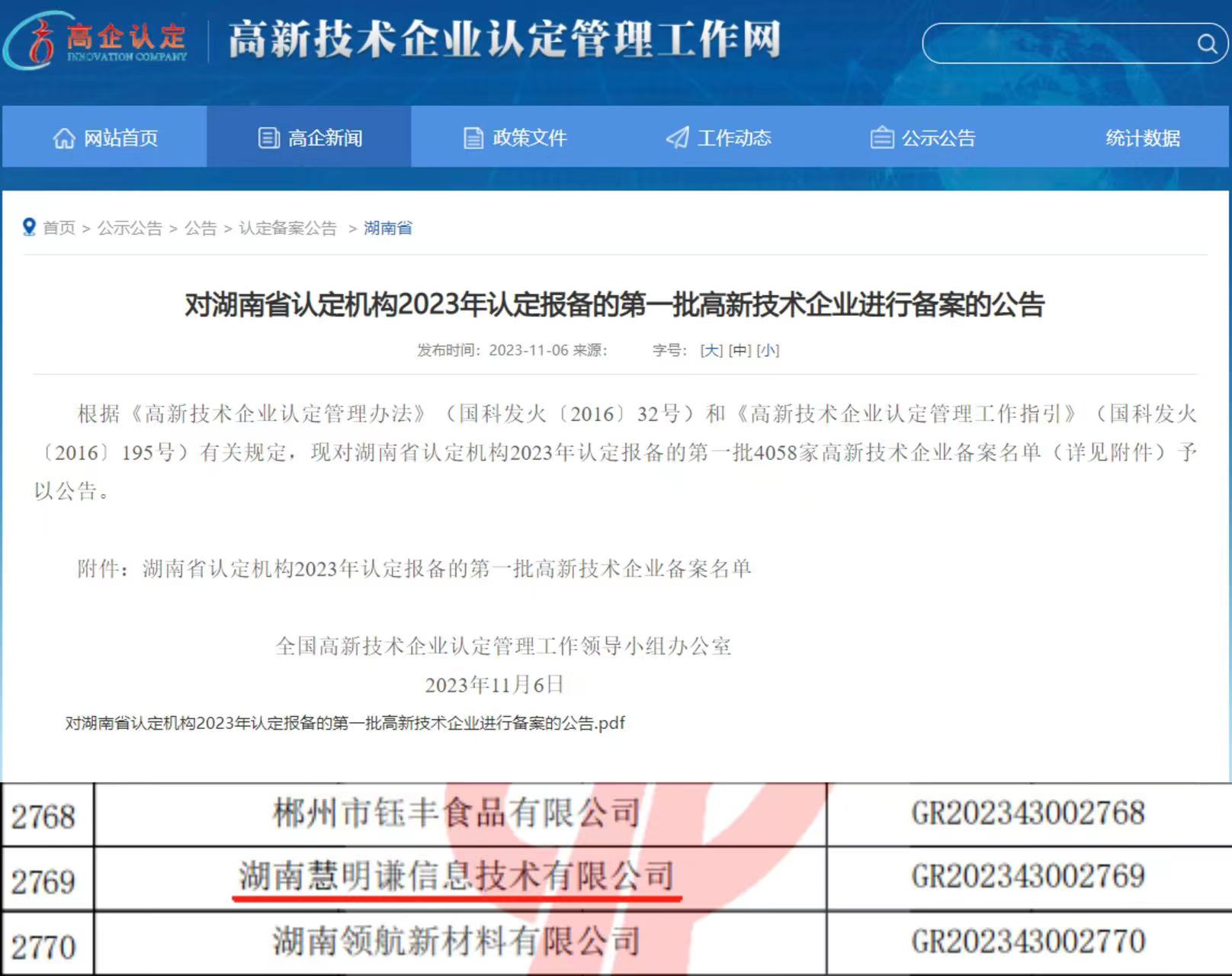Click the search magnifier icon
This screenshot has width=1232, height=976.
1206,43
